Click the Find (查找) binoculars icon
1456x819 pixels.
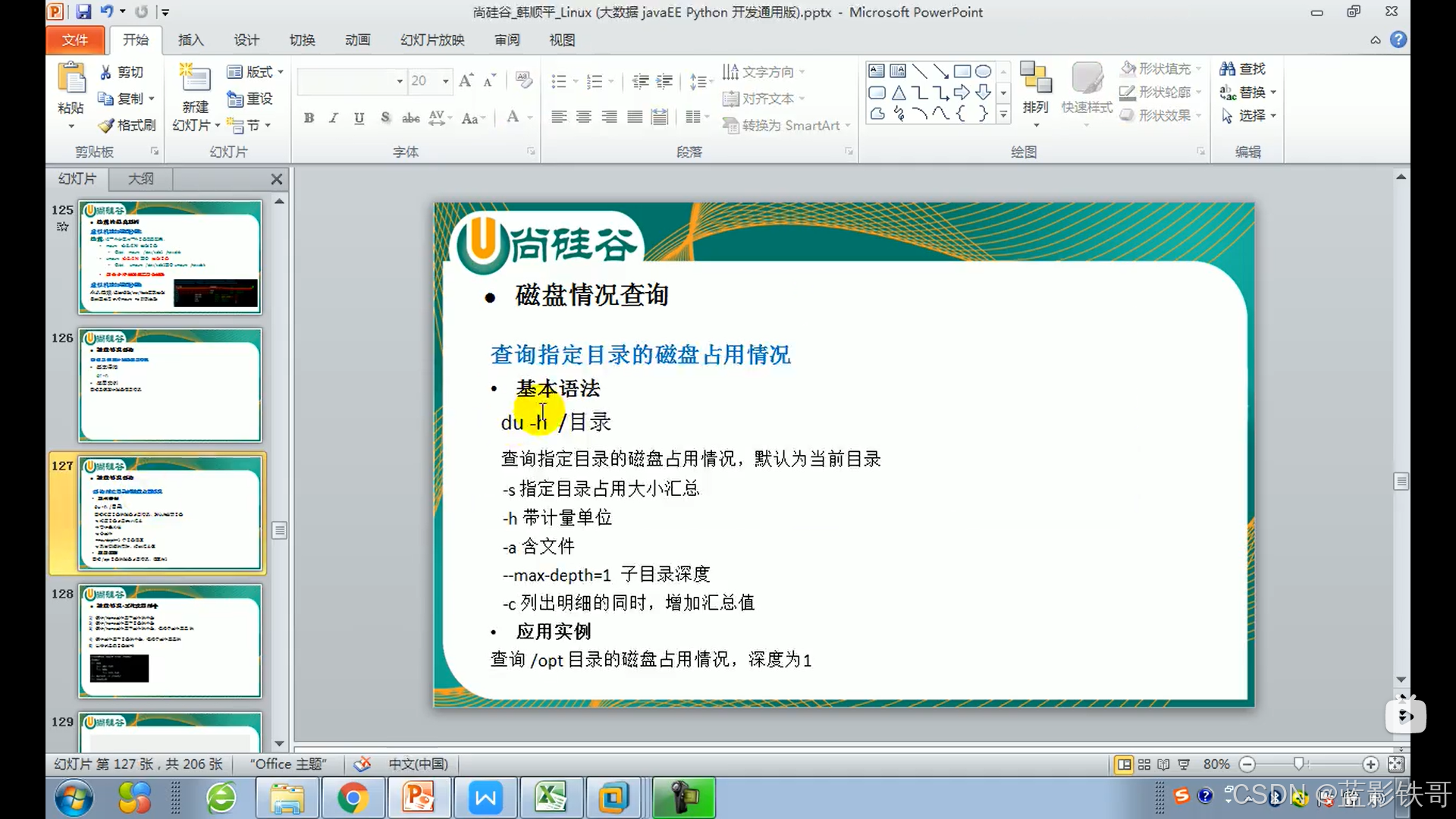[x=1227, y=69]
